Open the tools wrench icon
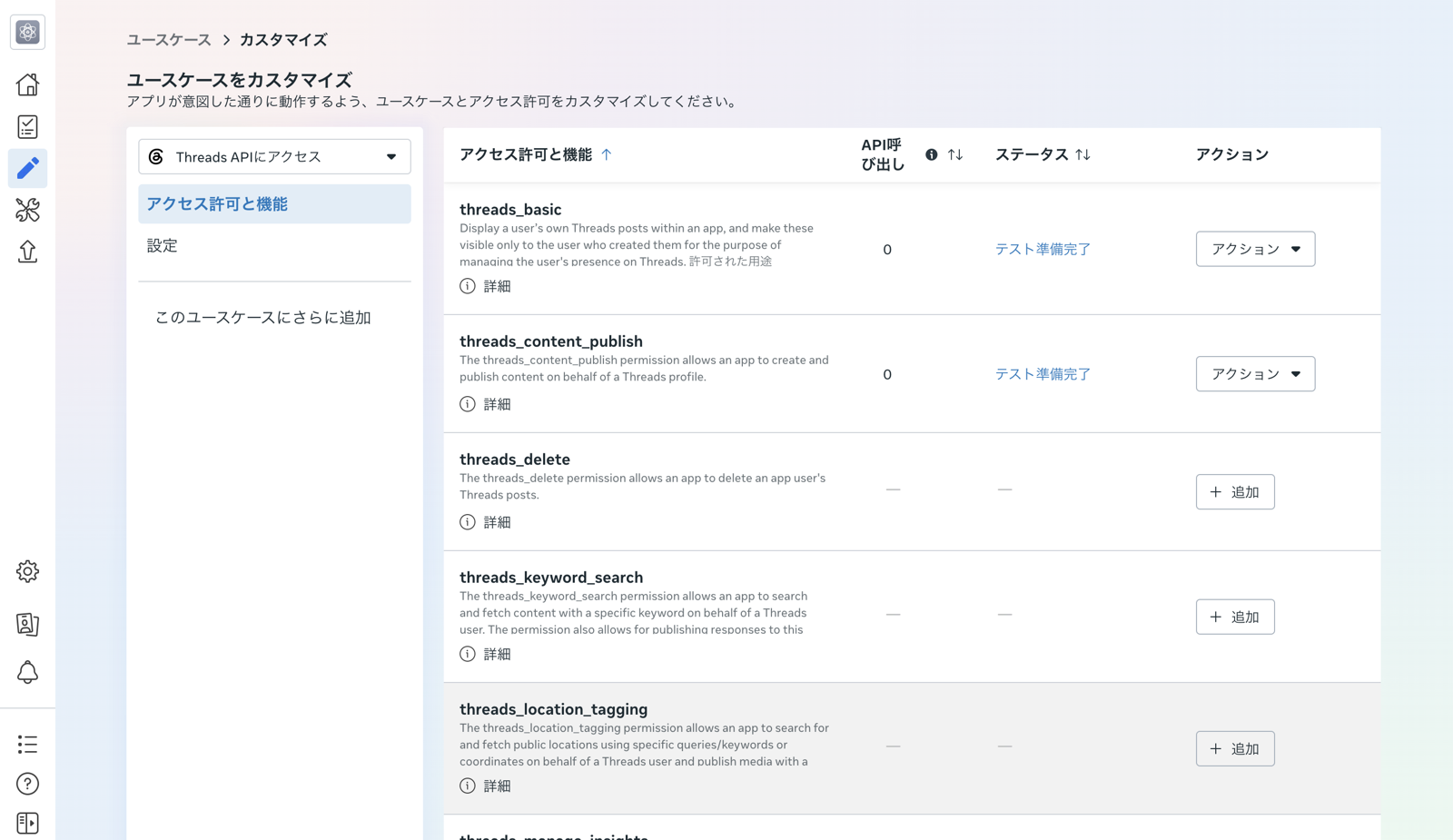The width and height of the screenshot is (1453, 840). 27,210
